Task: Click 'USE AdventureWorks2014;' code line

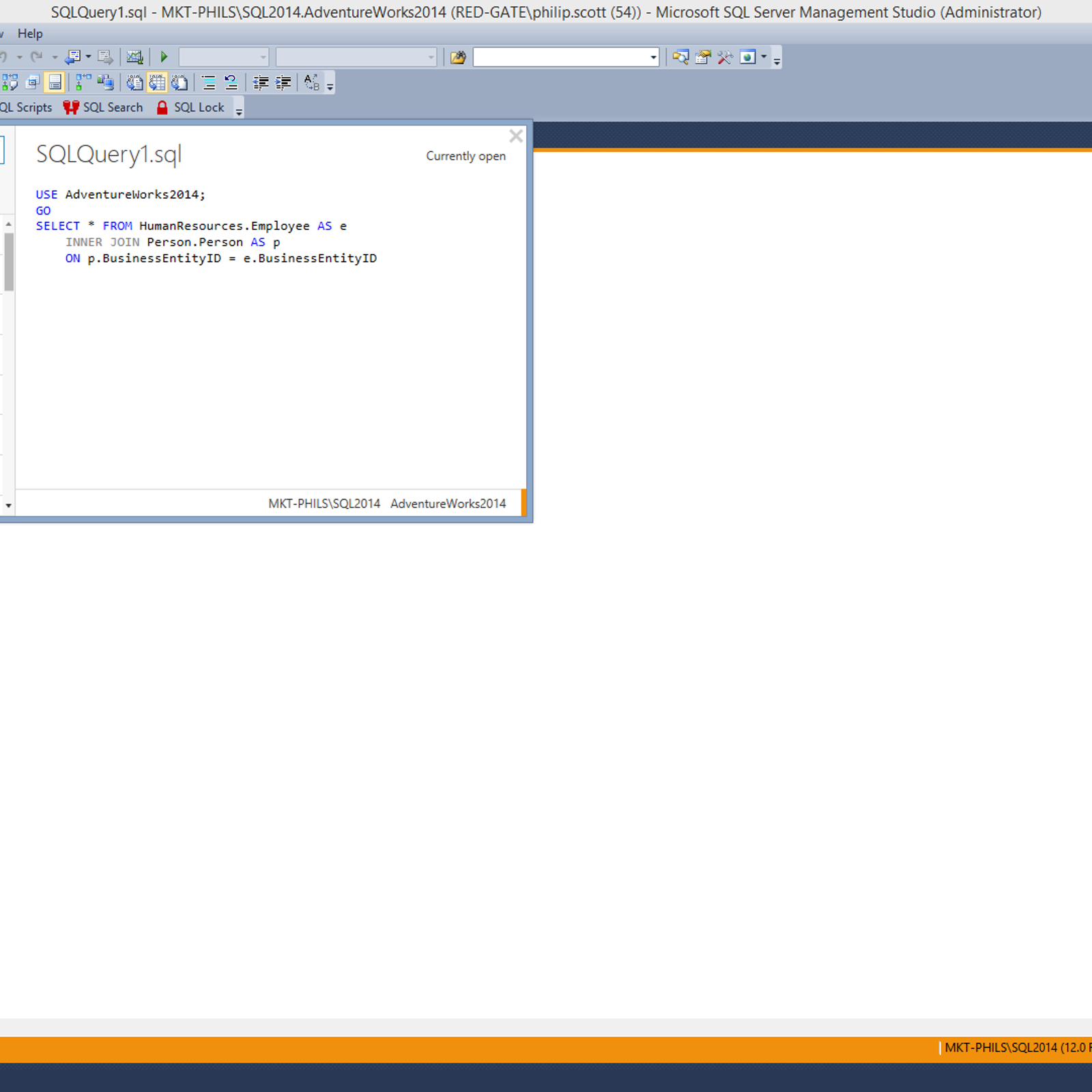Action: (x=120, y=195)
